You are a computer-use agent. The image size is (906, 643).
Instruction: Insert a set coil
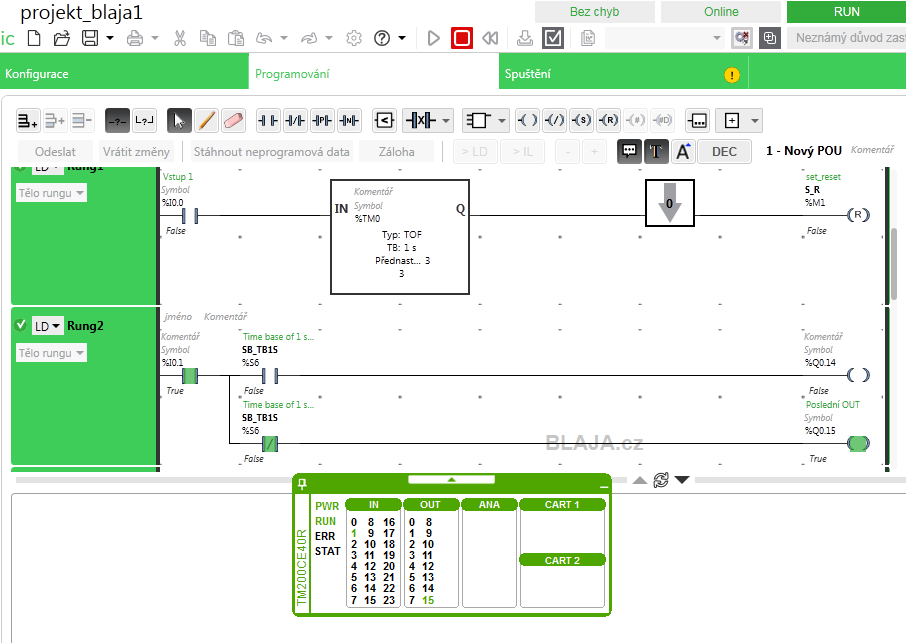point(581,121)
